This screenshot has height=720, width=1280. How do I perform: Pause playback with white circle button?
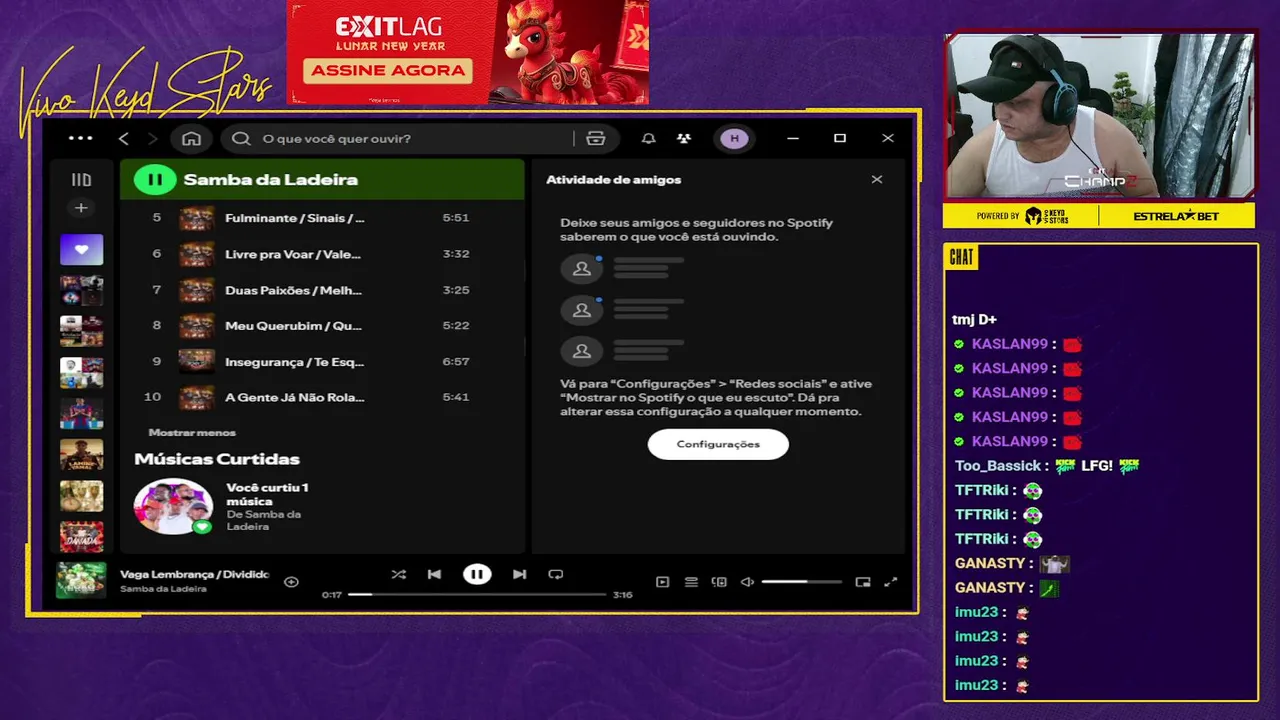pyautogui.click(x=477, y=574)
